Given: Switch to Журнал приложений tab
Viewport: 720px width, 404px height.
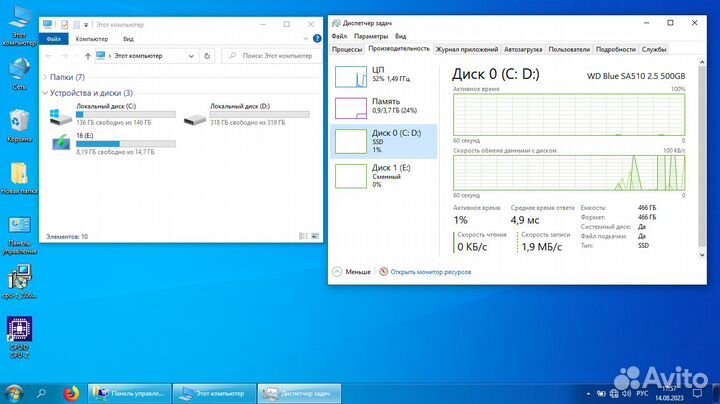Looking at the screenshot, I should click(467, 49).
